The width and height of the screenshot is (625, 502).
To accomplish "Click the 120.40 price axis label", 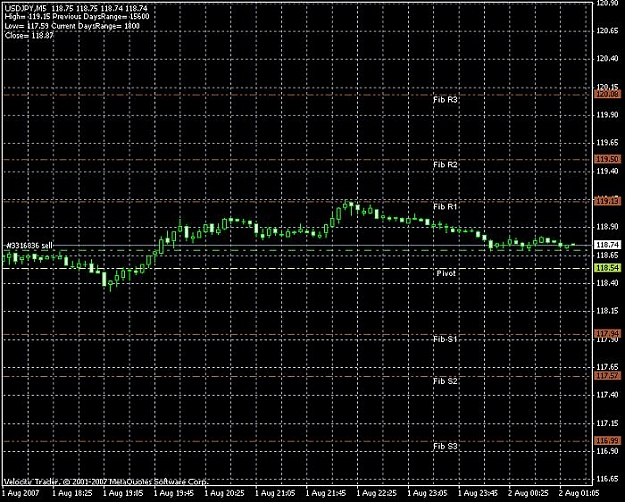I will [x=607, y=59].
